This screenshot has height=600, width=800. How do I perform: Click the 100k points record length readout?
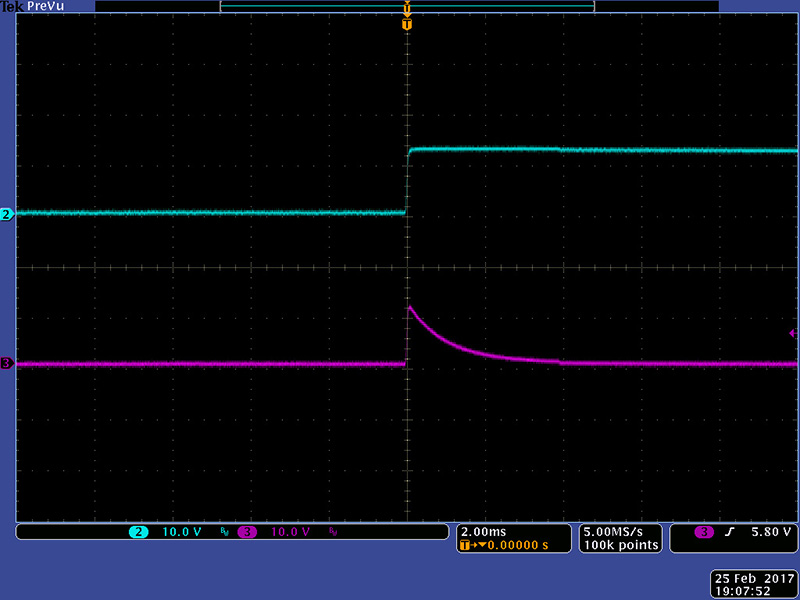pyautogui.click(x=620, y=545)
